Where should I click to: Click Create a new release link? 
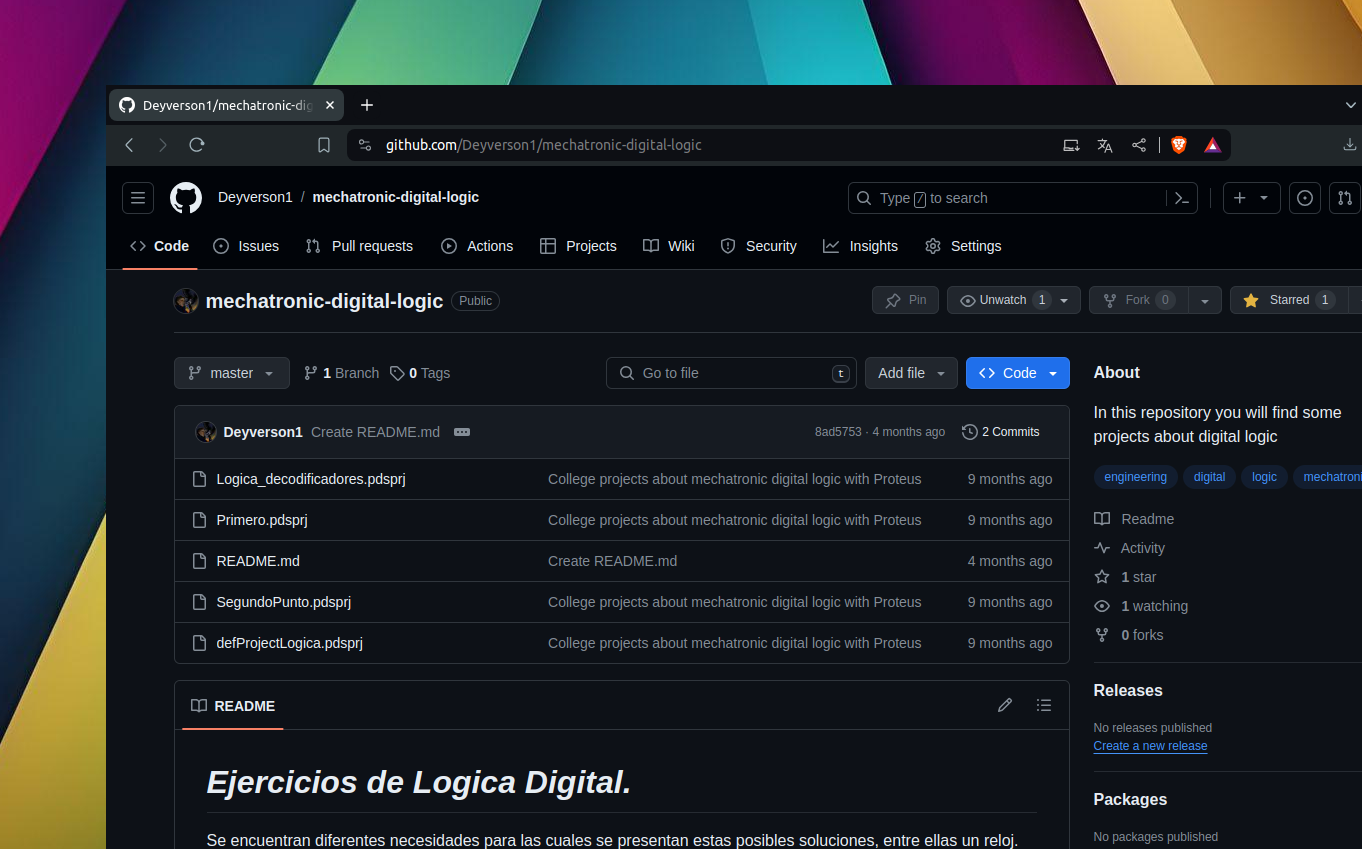pyautogui.click(x=1150, y=746)
